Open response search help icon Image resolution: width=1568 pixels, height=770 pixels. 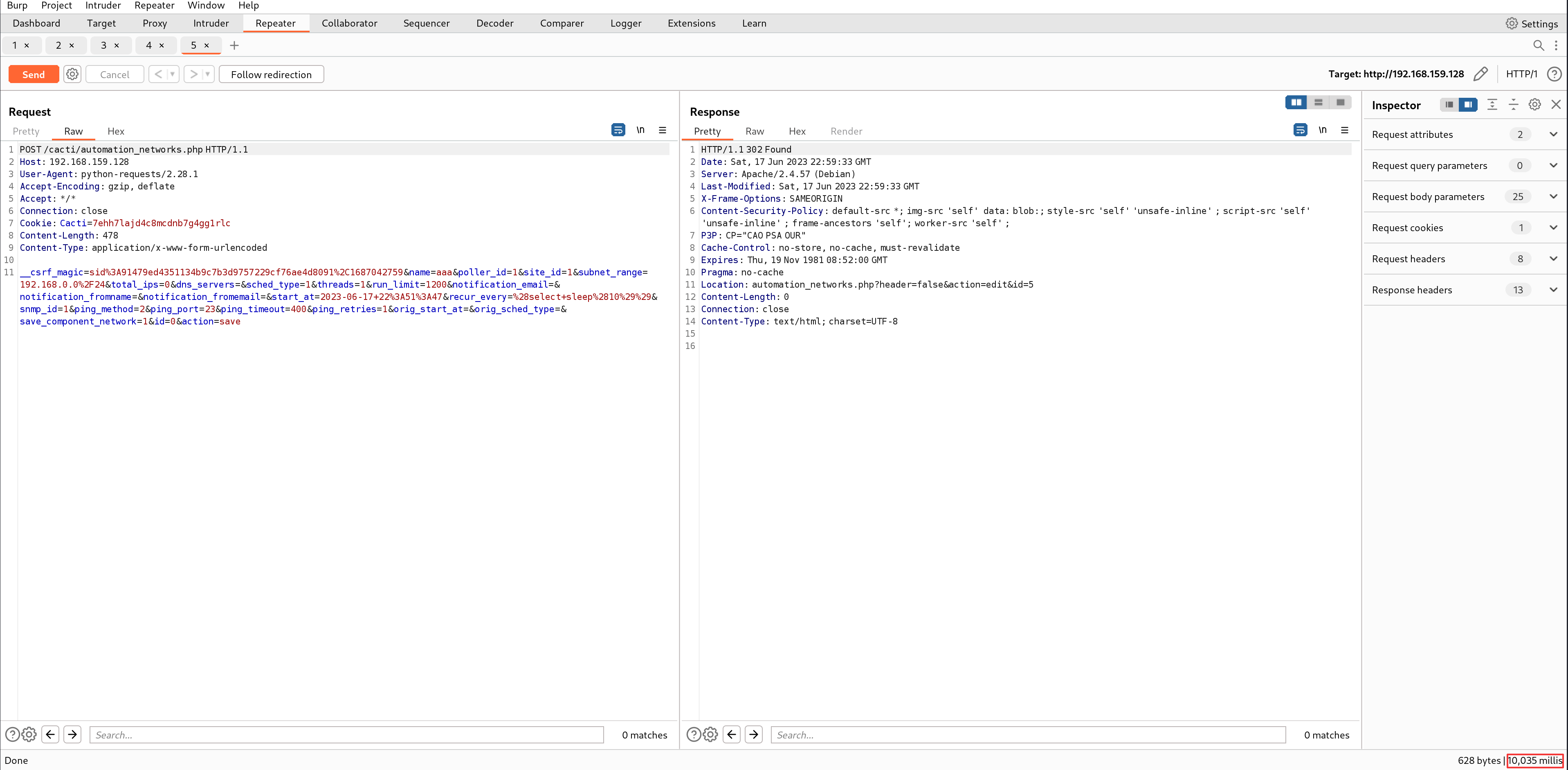(693, 735)
